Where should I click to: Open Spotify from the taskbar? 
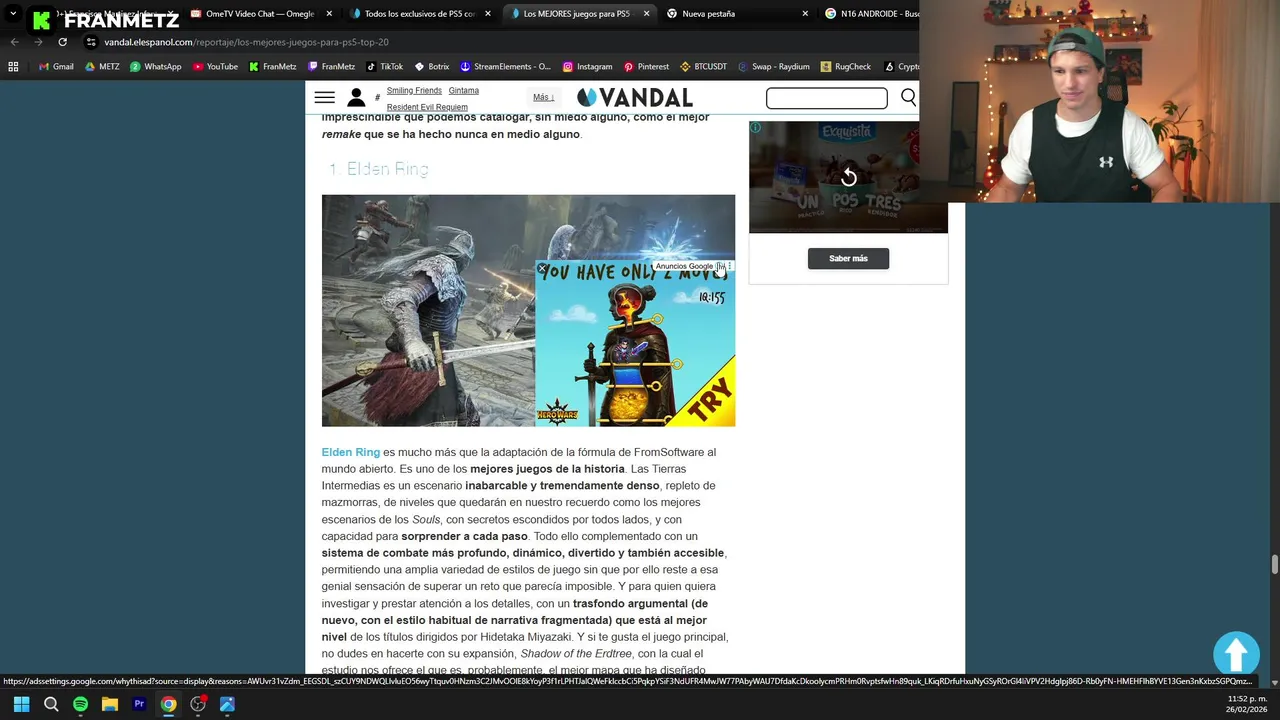80,704
